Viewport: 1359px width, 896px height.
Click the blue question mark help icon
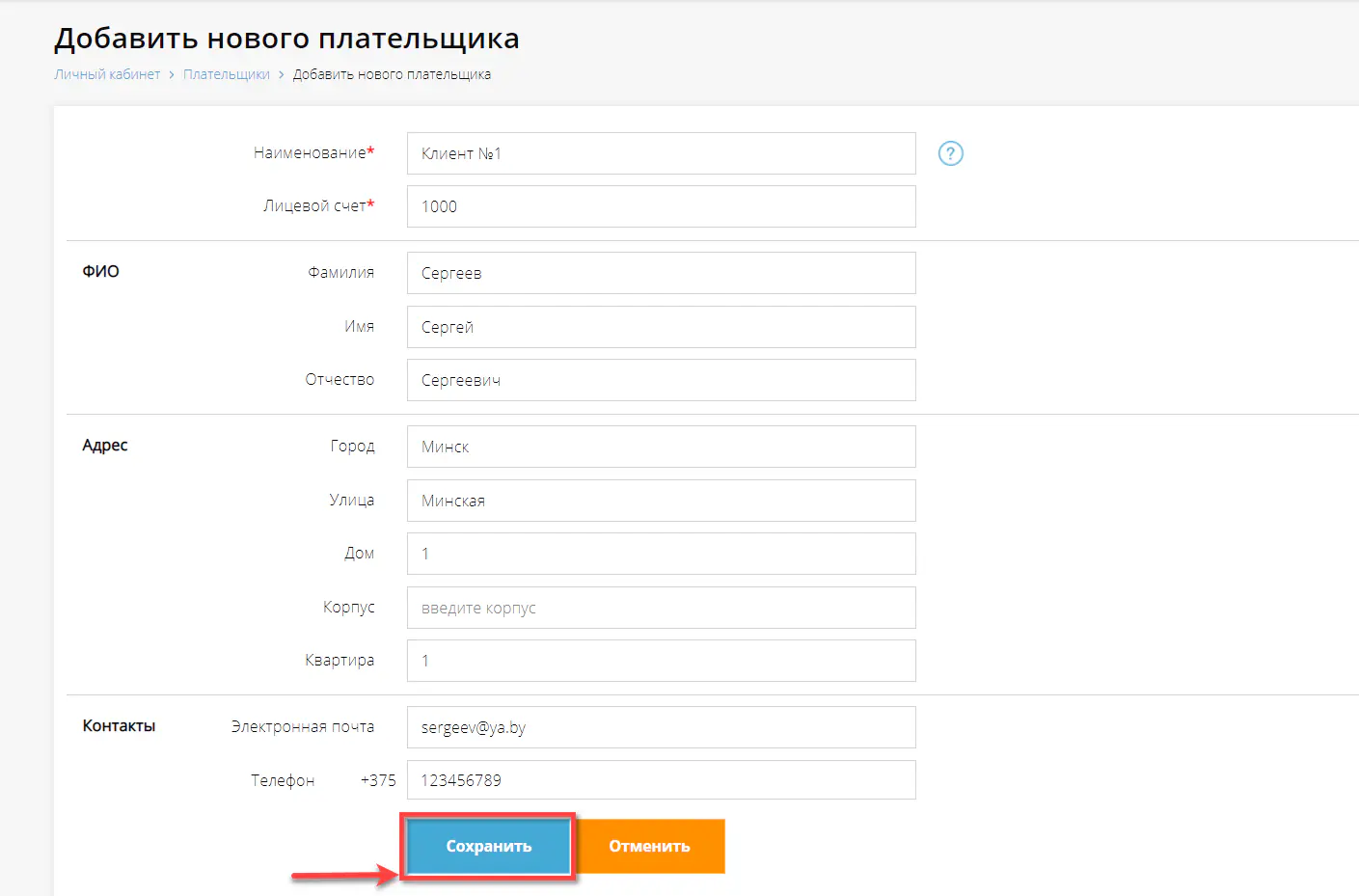point(950,153)
